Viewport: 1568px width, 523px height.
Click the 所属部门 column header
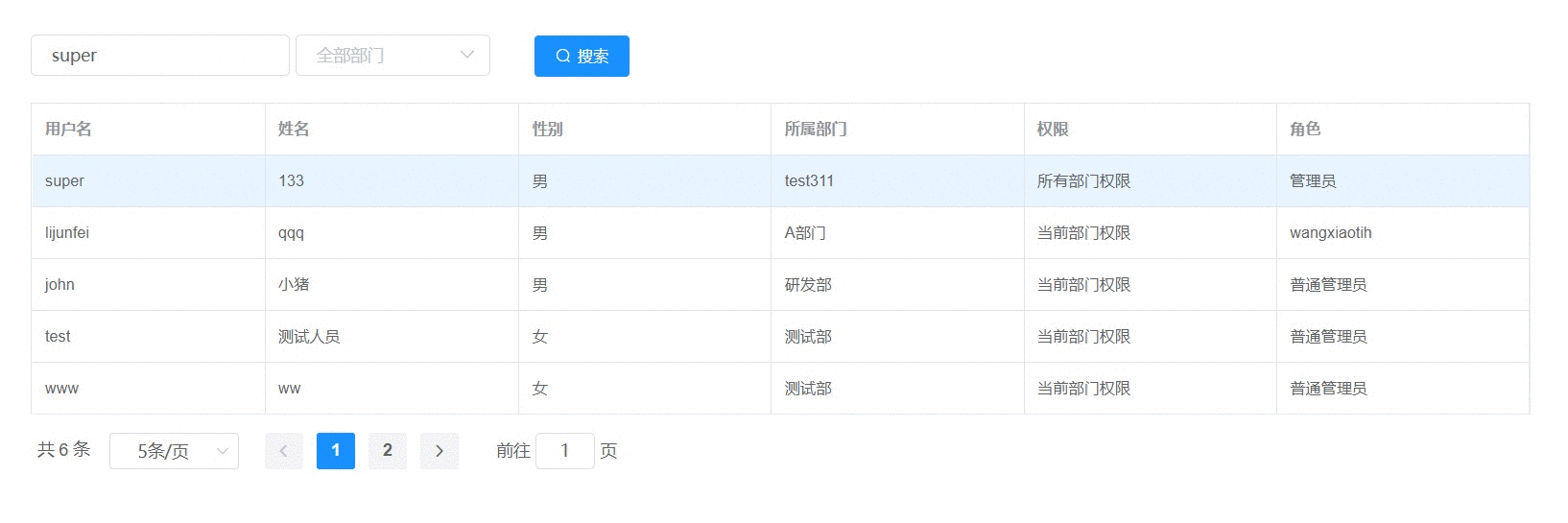816,129
